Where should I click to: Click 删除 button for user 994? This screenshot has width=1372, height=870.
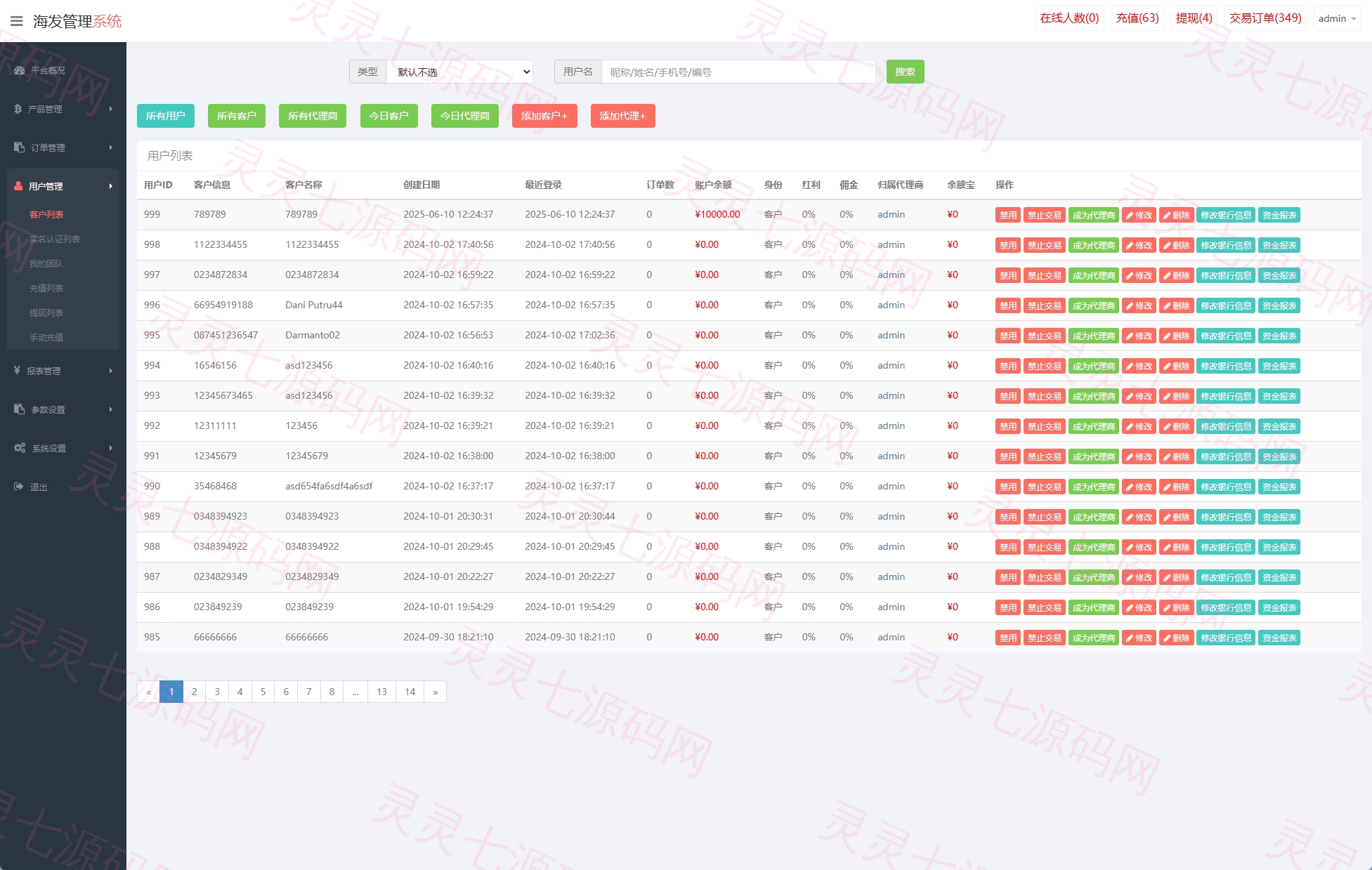pyautogui.click(x=1176, y=366)
